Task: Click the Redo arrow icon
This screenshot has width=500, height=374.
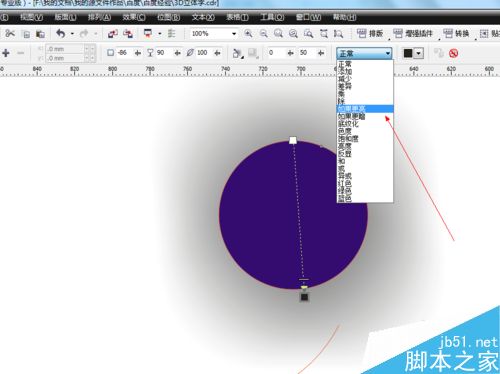Action: (x=84, y=33)
